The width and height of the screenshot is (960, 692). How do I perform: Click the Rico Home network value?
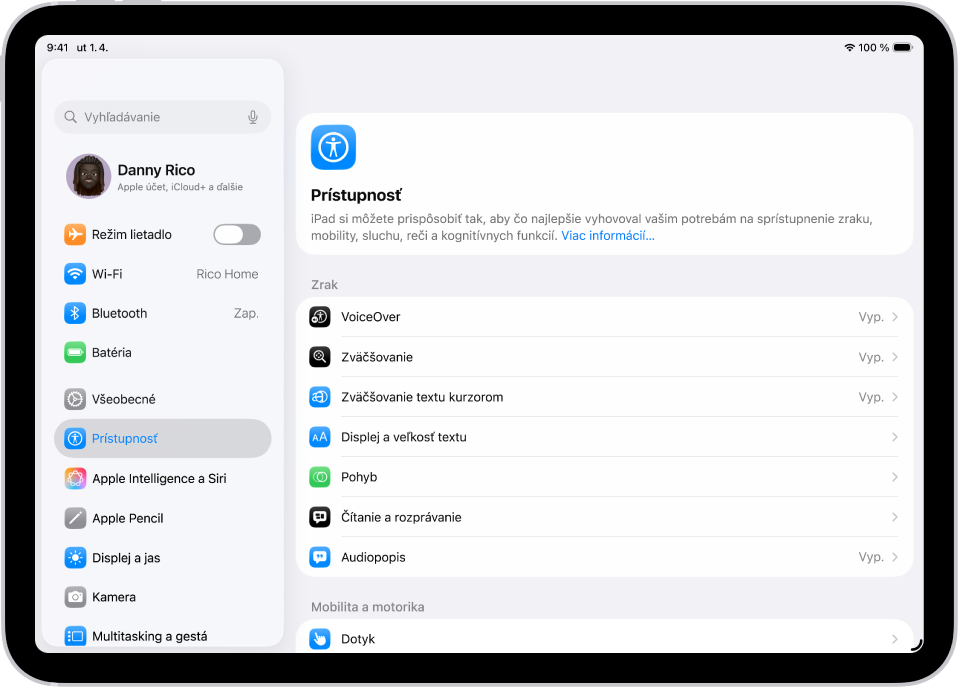pyautogui.click(x=227, y=274)
